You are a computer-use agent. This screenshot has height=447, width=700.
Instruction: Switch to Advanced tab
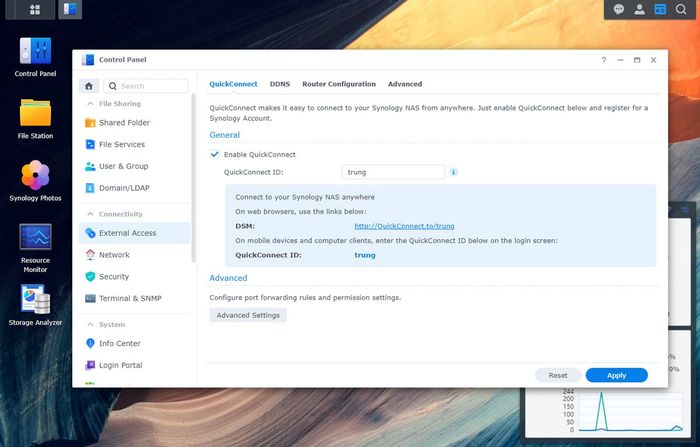click(405, 84)
